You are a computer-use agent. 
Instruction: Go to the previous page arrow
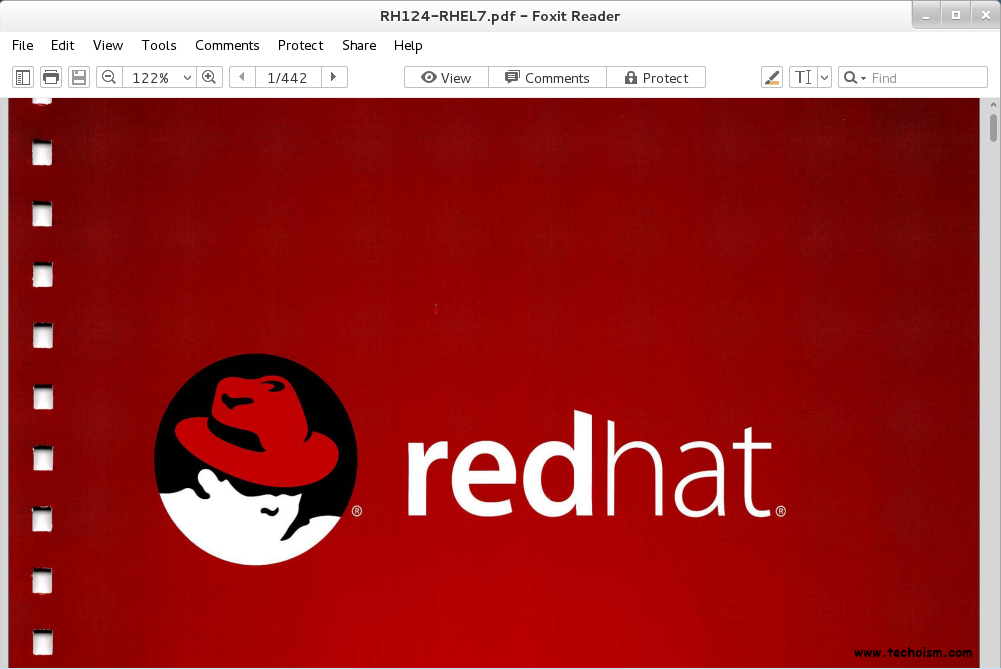(x=242, y=77)
